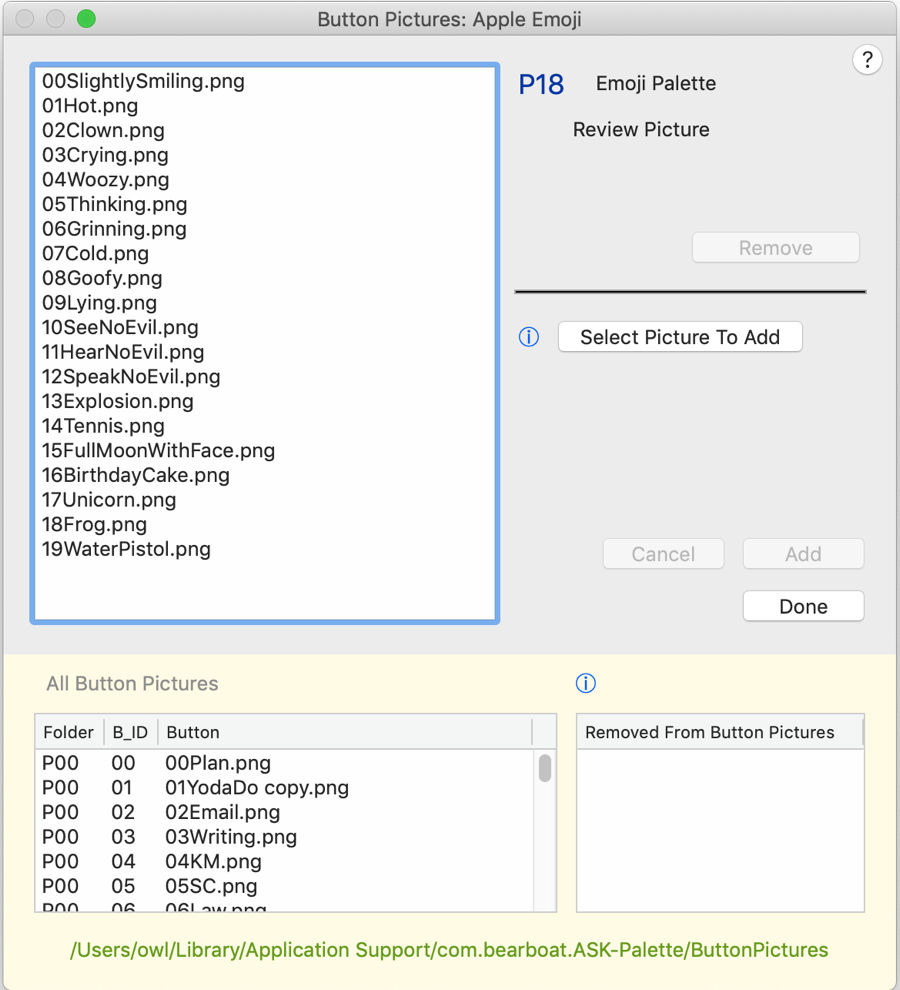Pick 19WaterPistol.png from the list
The image size is (900, 990).
click(x=126, y=549)
